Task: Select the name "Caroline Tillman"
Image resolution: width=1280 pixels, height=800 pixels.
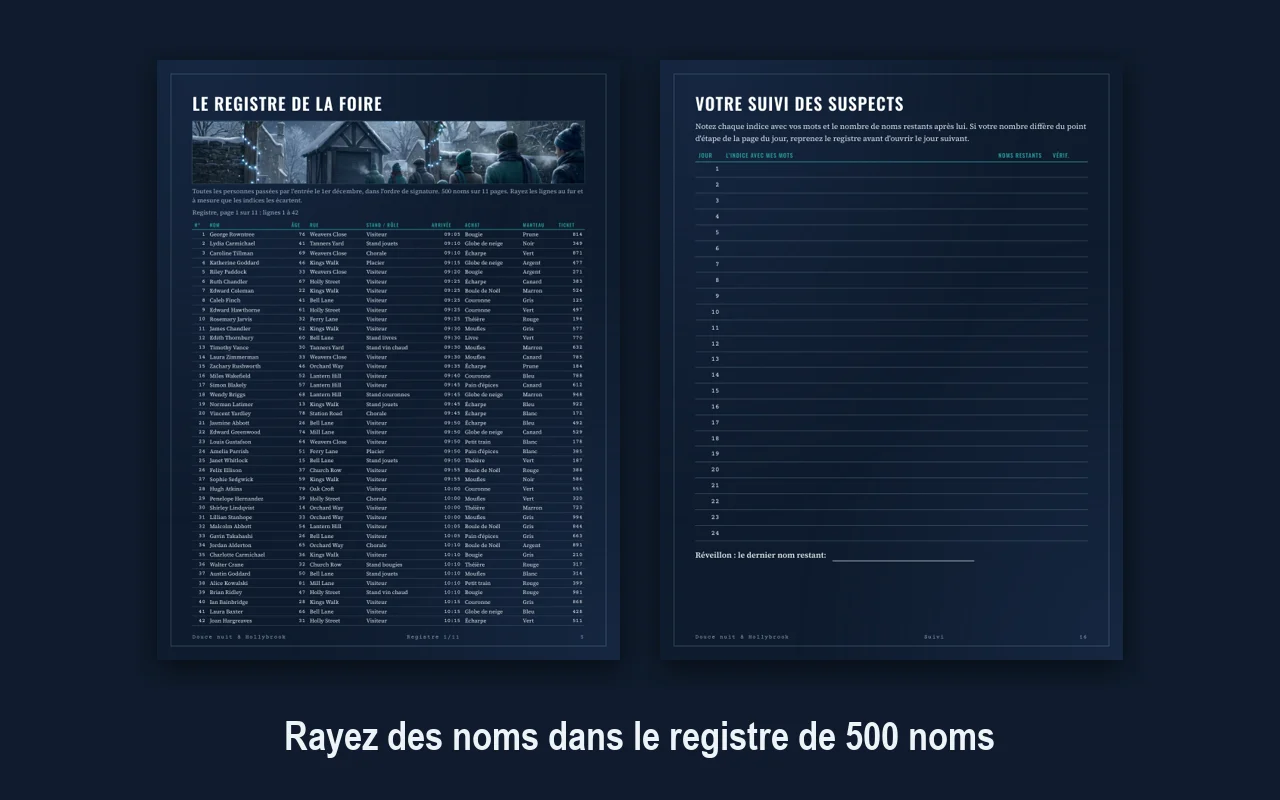Action: tap(231, 253)
